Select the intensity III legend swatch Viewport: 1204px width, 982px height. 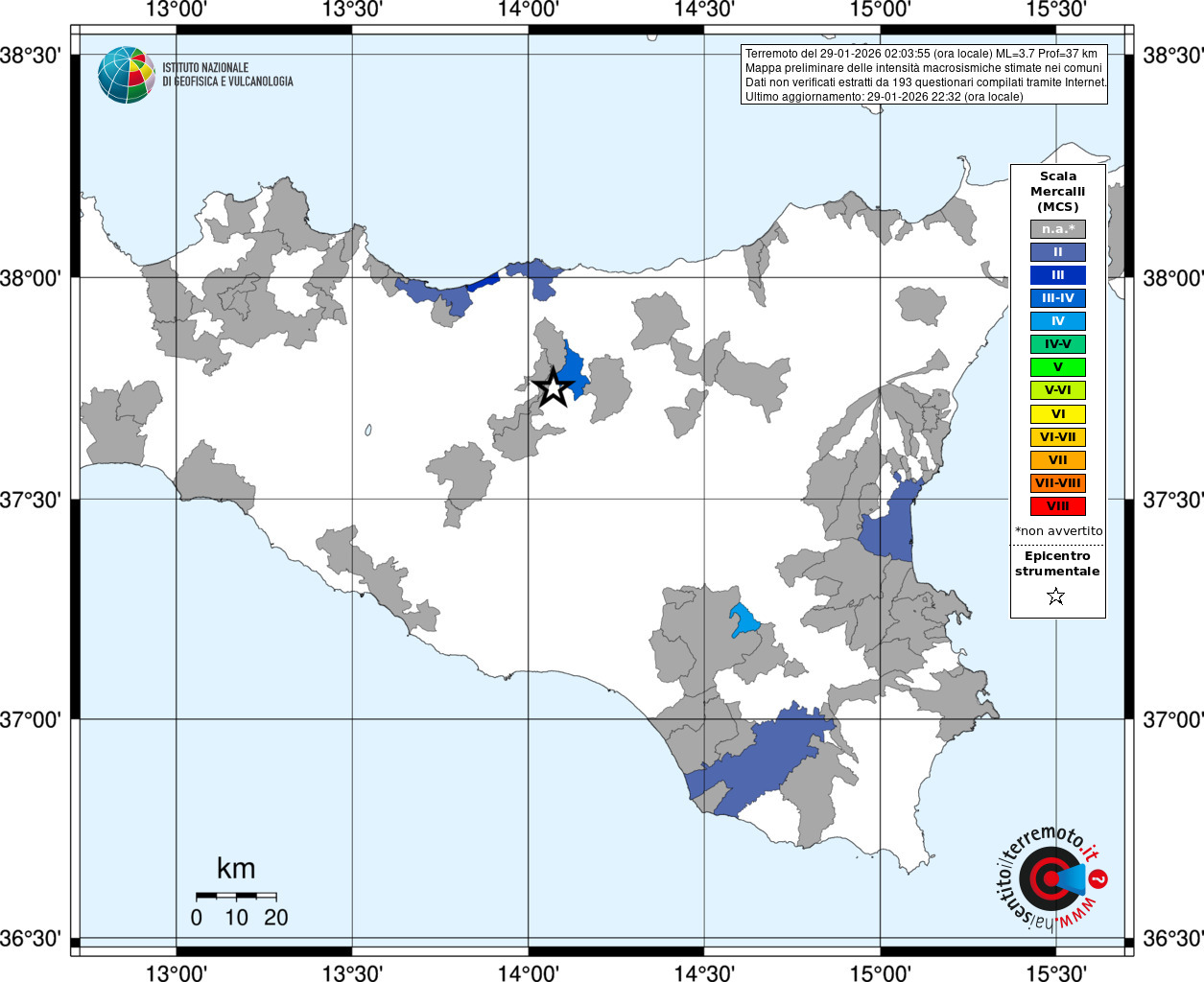(x=1058, y=275)
